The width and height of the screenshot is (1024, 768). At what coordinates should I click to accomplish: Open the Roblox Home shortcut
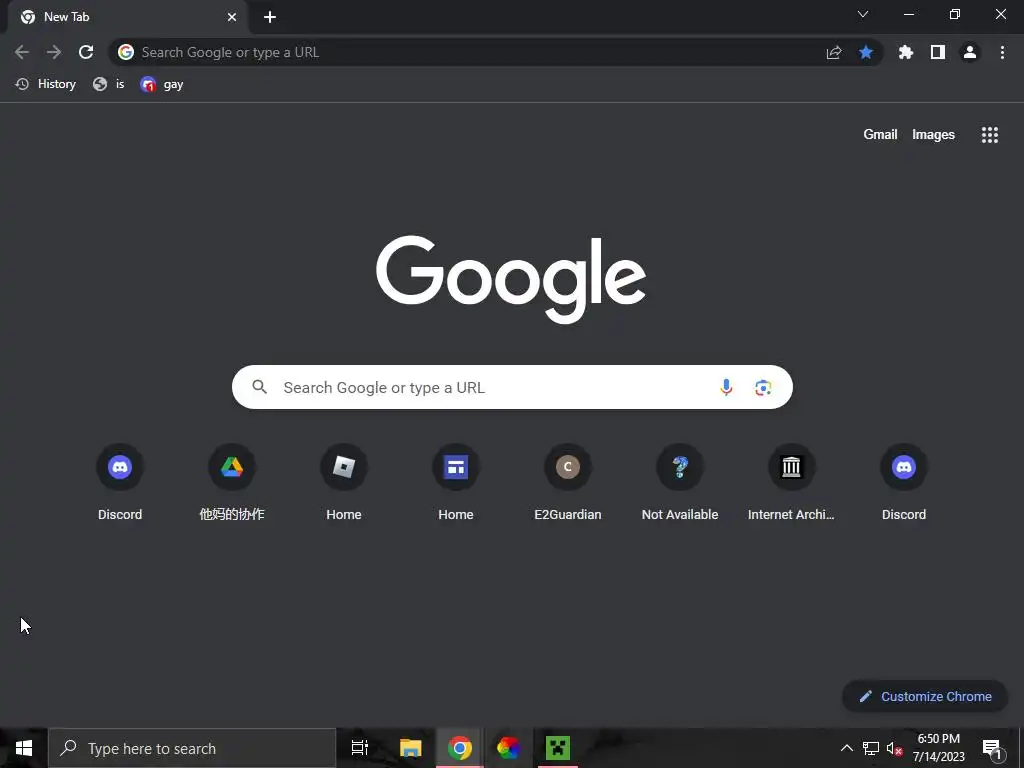[344, 483]
